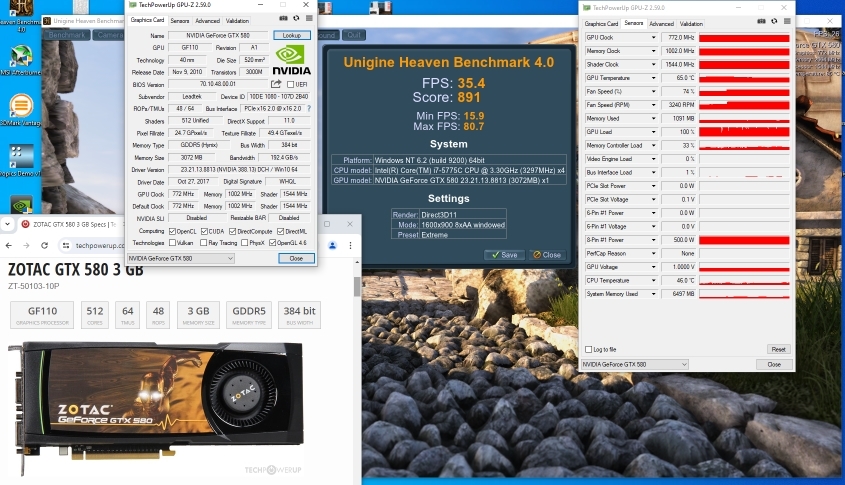The height and width of the screenshot is (485, 845).
Task: Expand the Fan Speed (RPM) sensor dropdown
Action: click(x=654, y=105)
